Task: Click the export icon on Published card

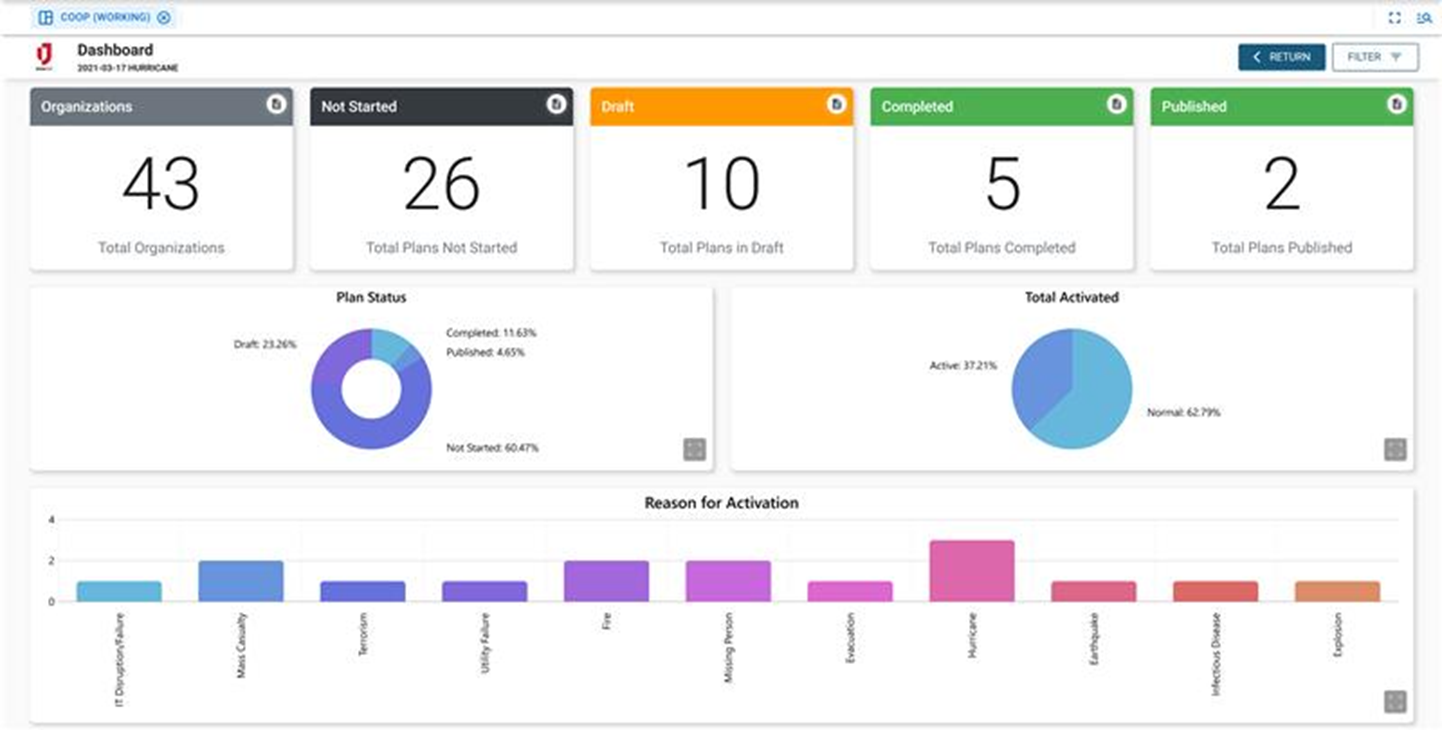Action: point(1397,105)
